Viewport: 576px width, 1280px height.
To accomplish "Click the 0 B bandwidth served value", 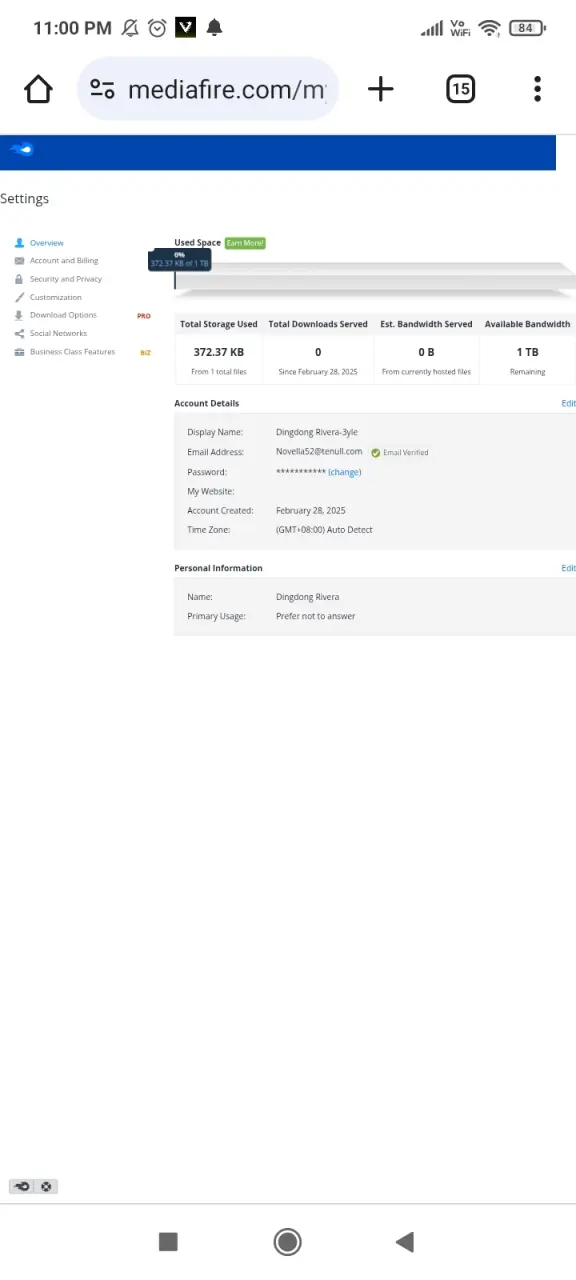I will 426,352.
